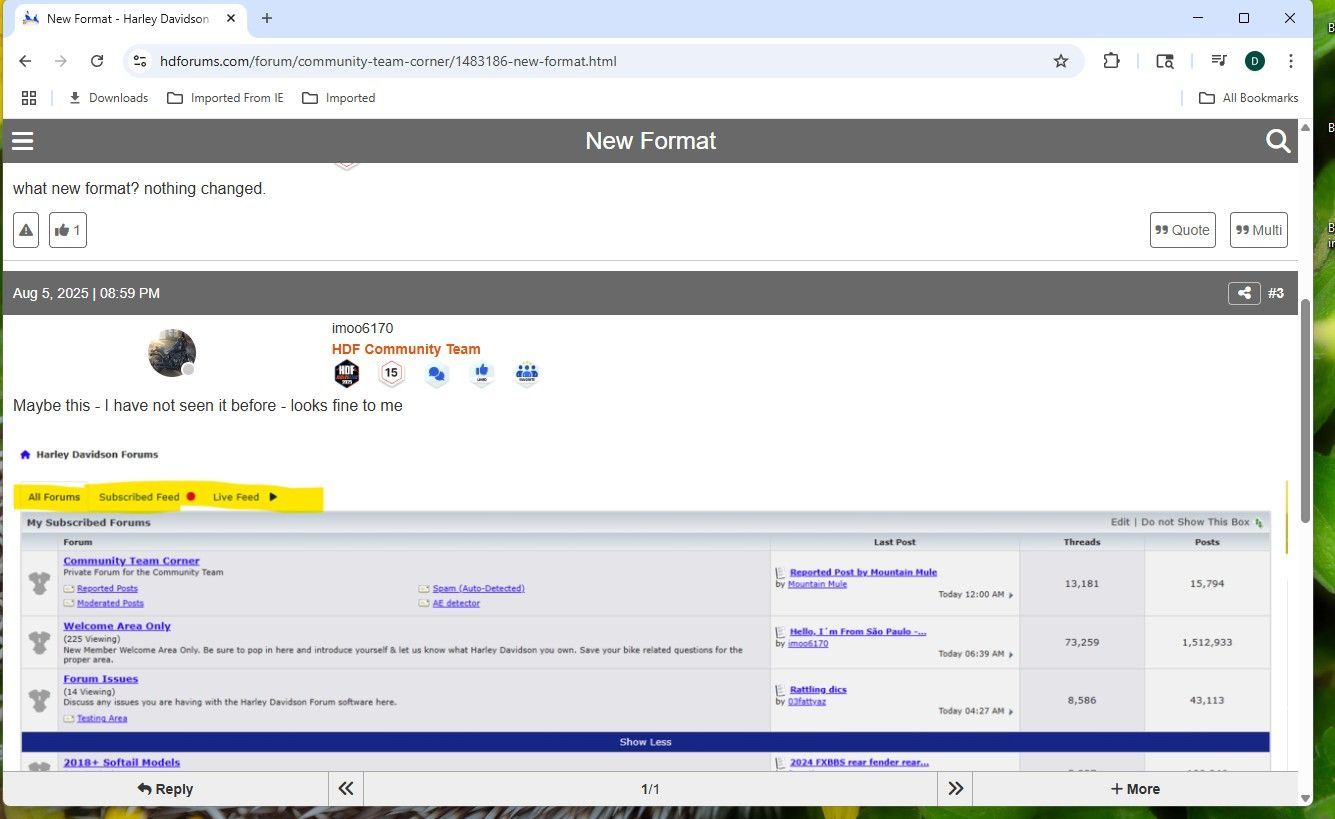This screenshot has height=819, width=1335.
Task: Select the New Format browser tab
Action: click(127, 19)
